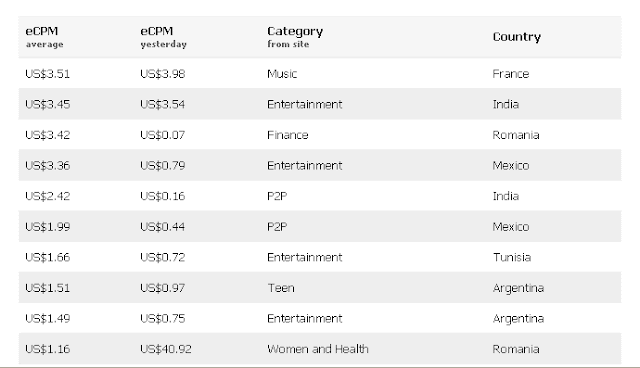
Task: Click the US$2.42 average eCPM value
Action: [48, 196]
